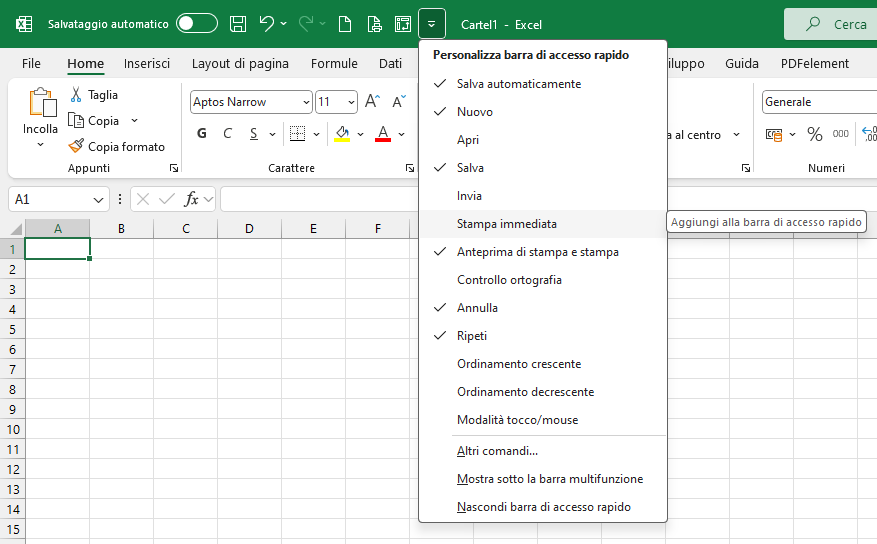Check Controllo ortografia option
The image size is (877, 544).
click(x=543, y=280)
